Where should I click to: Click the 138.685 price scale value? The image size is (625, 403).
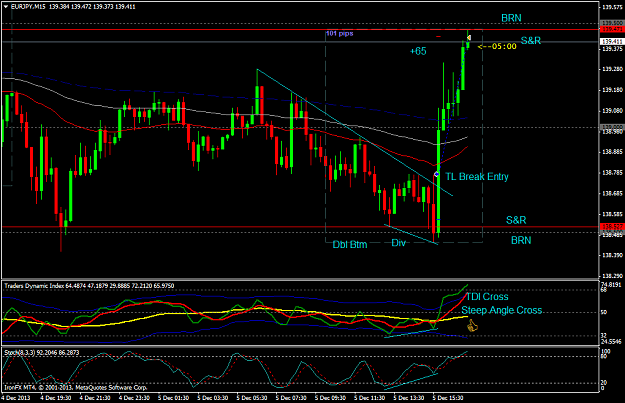tap(612, 193)
